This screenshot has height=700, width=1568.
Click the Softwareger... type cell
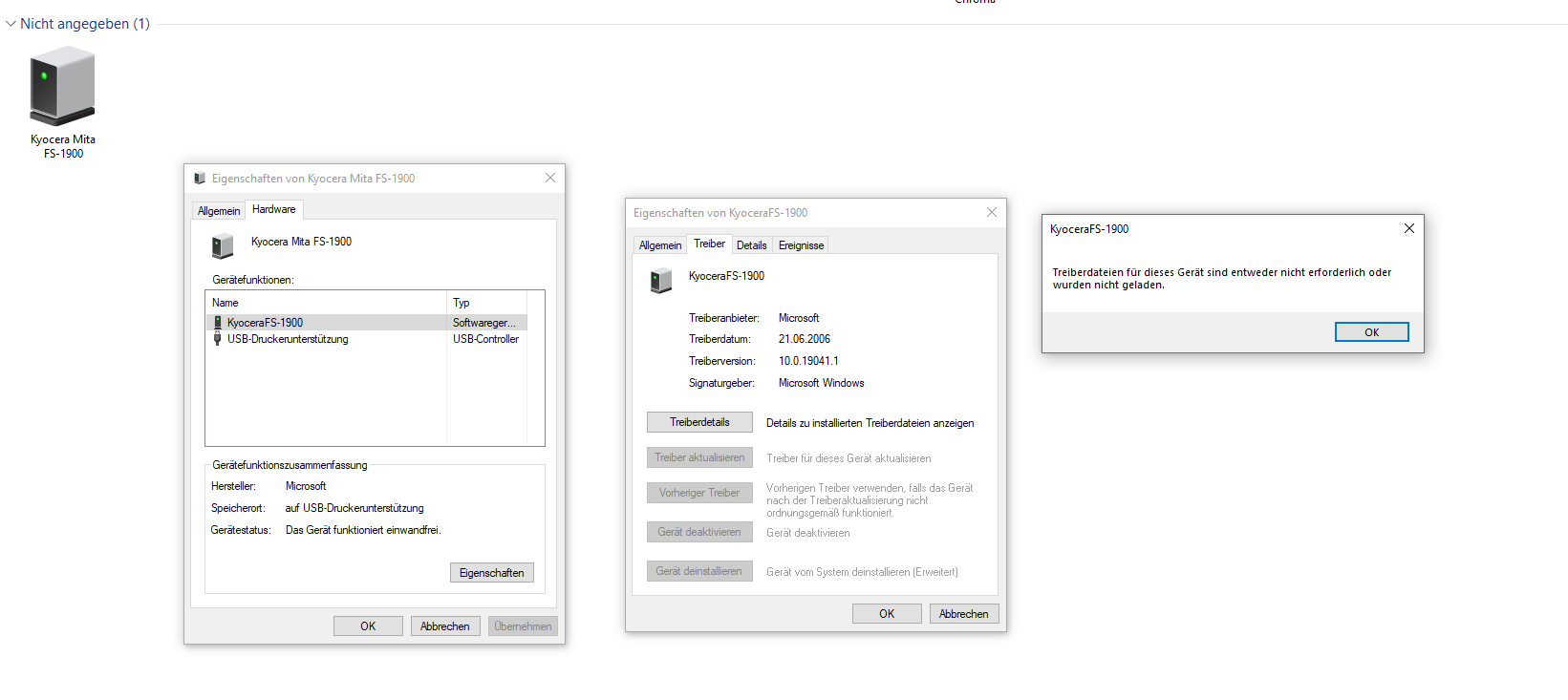click(484, 323)
